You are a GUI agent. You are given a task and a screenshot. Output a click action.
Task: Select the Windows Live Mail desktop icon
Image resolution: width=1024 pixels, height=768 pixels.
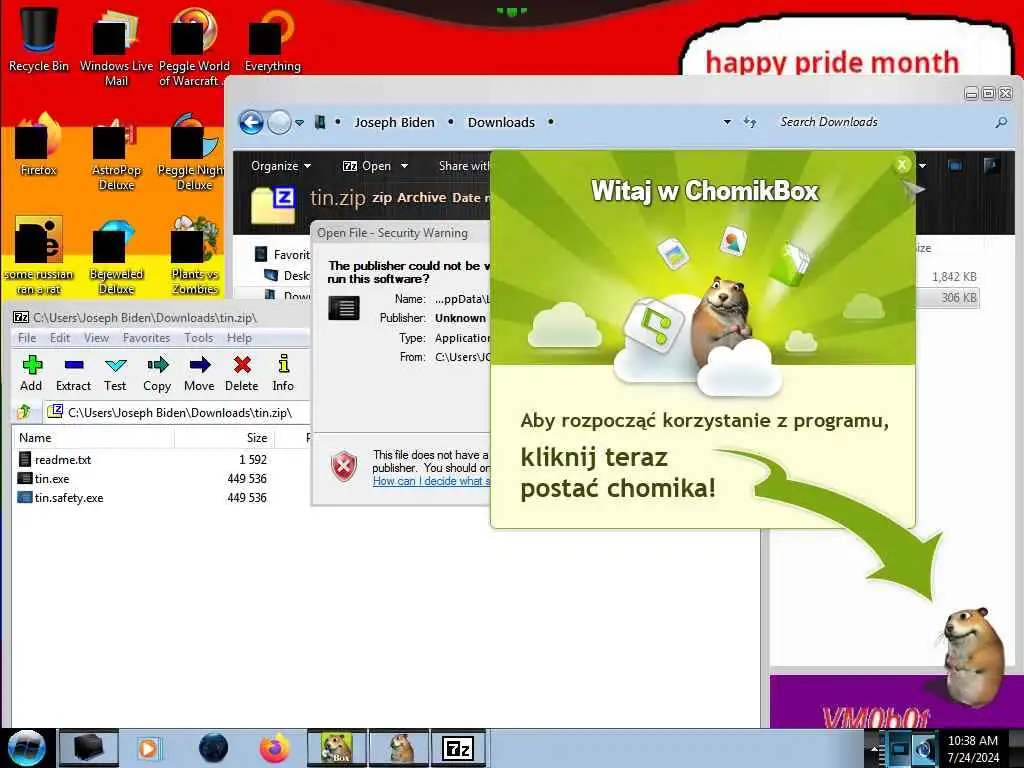click(116, 47)
